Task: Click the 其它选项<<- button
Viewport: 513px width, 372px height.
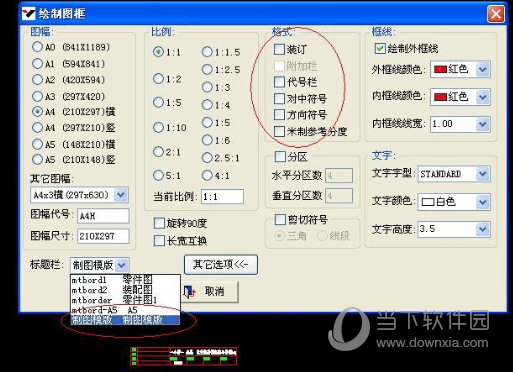Action: point(221,265)
